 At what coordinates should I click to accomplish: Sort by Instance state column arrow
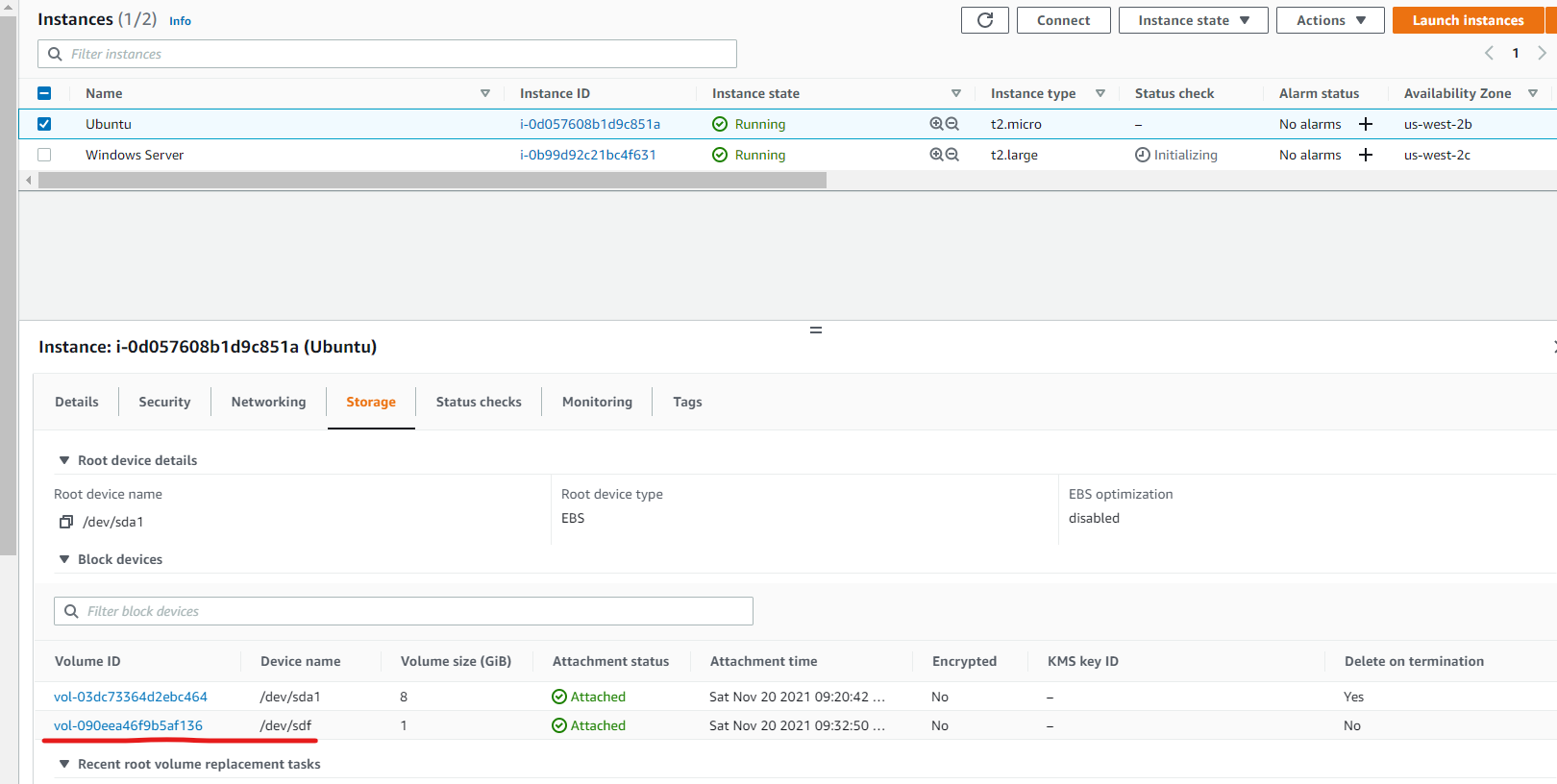point(956,93)
